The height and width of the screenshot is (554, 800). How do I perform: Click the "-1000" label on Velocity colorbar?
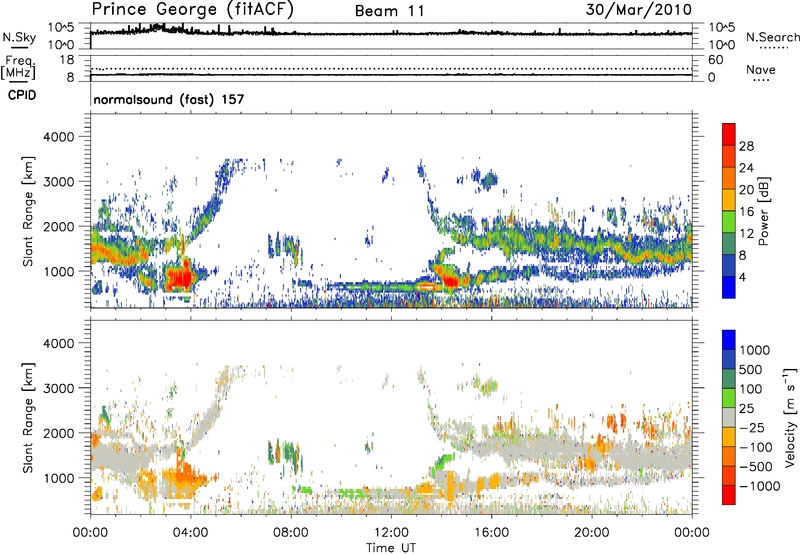point(759,486)
